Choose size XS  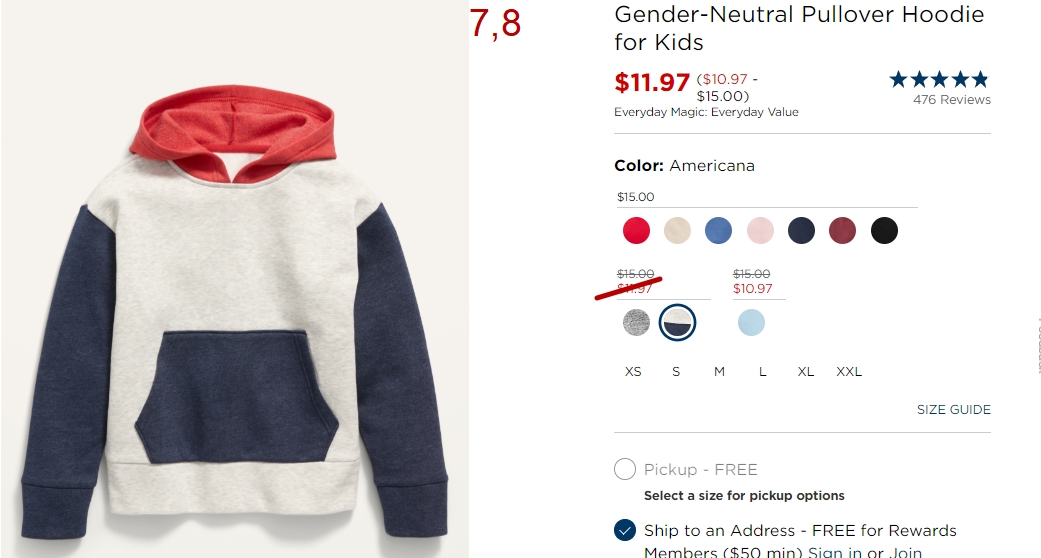[x=633, y=372]
